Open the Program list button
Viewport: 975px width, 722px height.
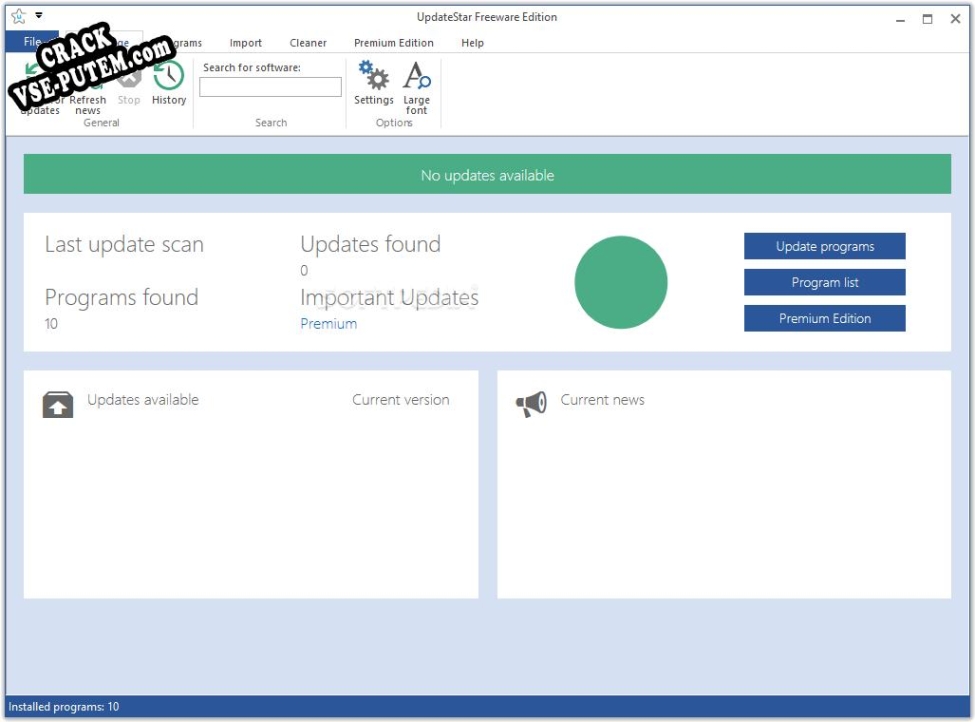point(825,282)
